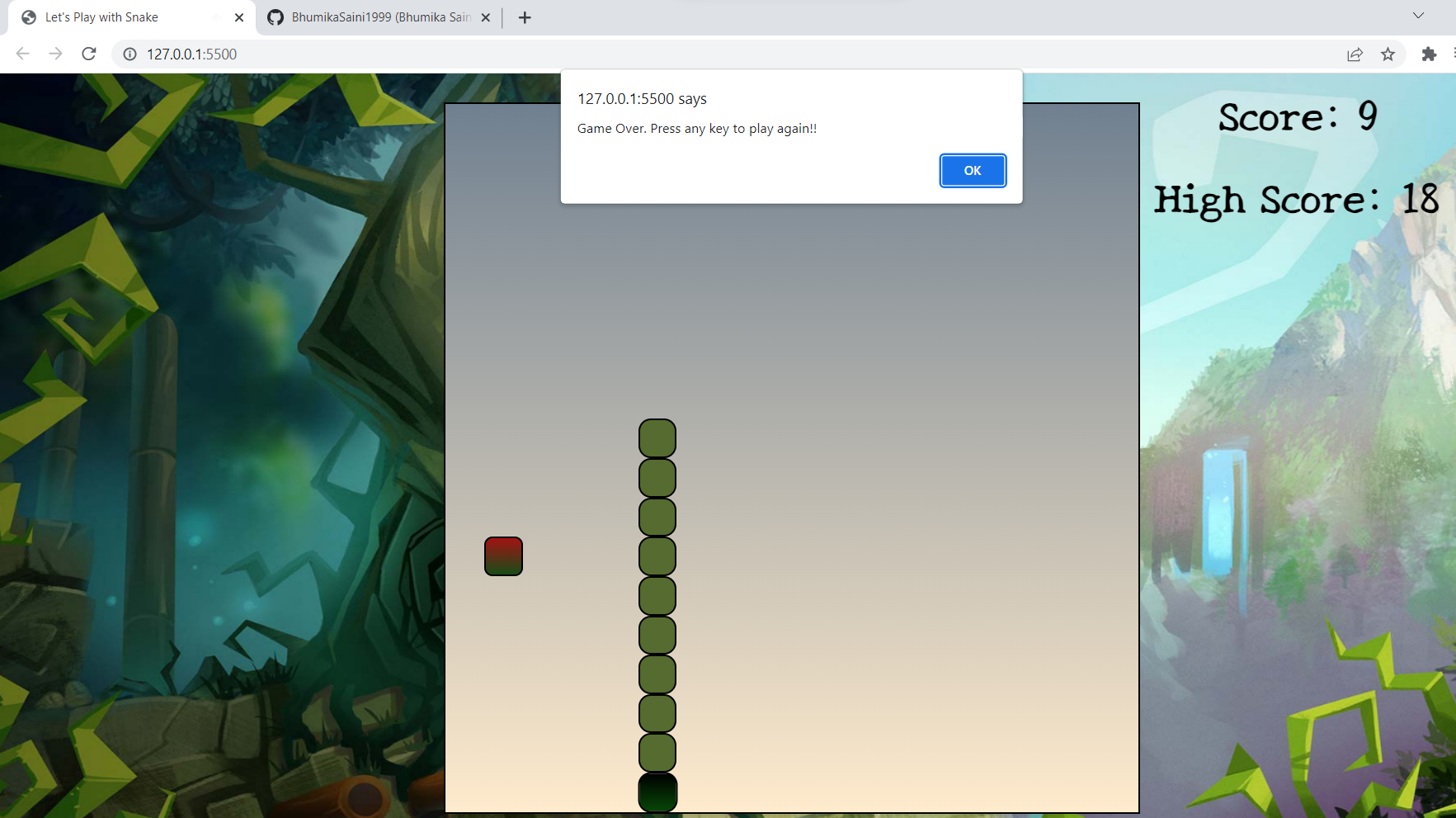Switch to the BhumikaSaini1999 GitHub tab
This screenshot has width=1456, height=818.
tap(371, 17)
